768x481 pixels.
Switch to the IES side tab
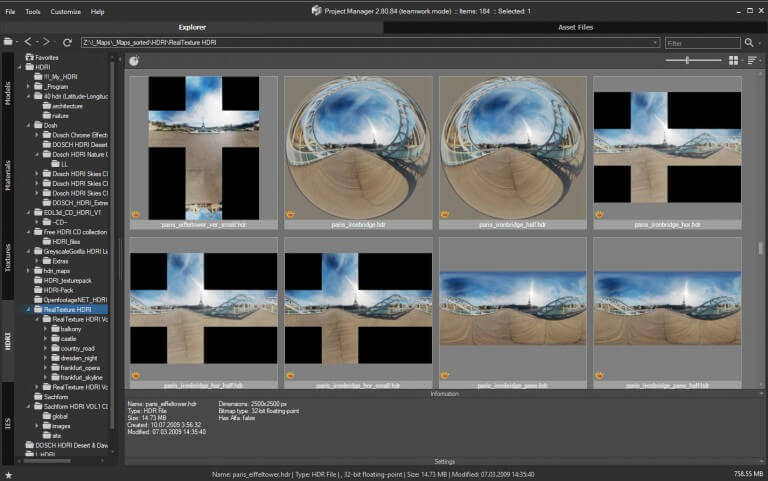pos(8,421)
